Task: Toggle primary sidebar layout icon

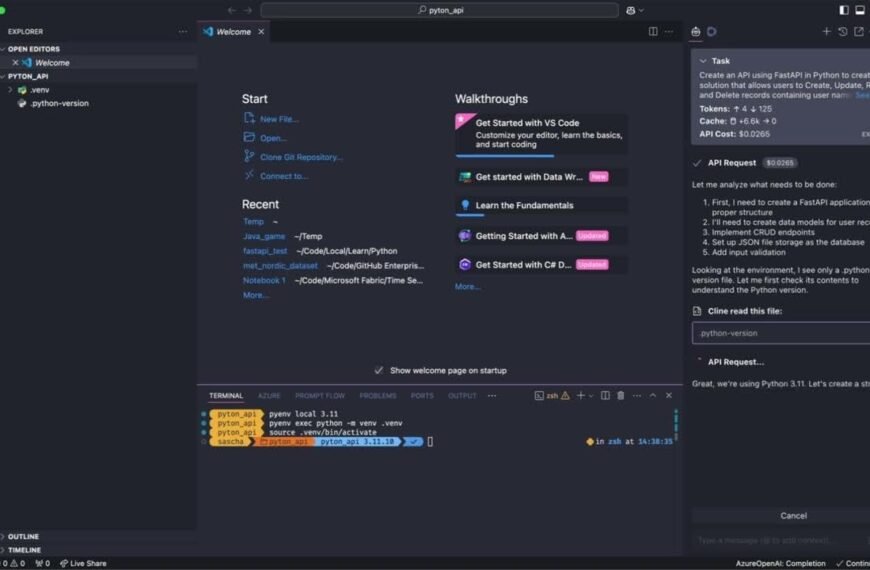Action: click(x=843, y=10)
